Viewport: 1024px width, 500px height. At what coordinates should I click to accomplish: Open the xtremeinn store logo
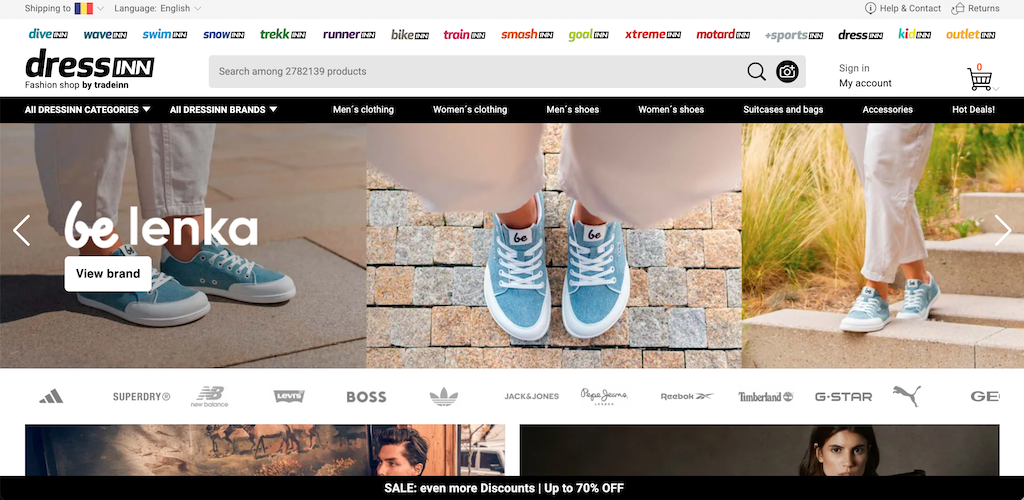point(652,34)
